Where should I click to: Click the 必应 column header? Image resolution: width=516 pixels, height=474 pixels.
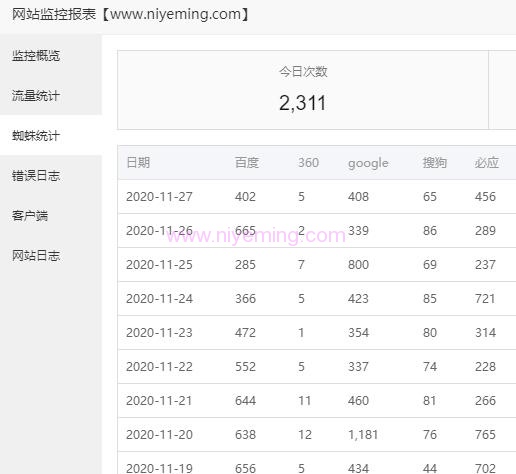coord(487,163)
